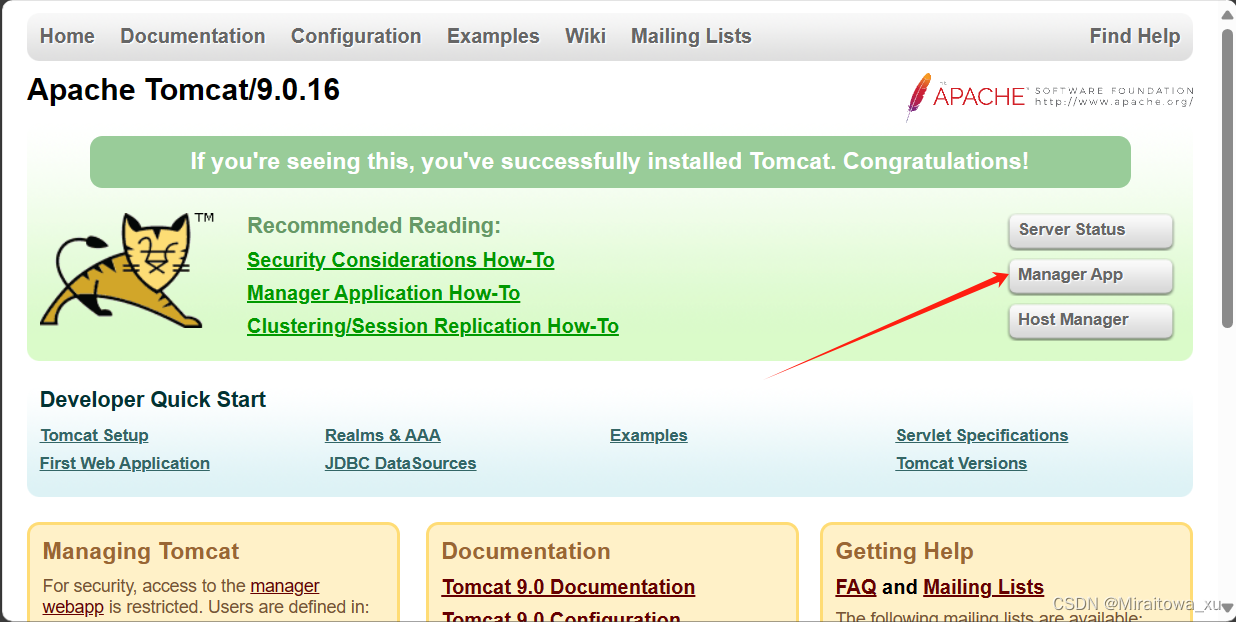The image size is (1236, 622).
Task: Click Find Help in the navigation bar
Action: 1135,36
